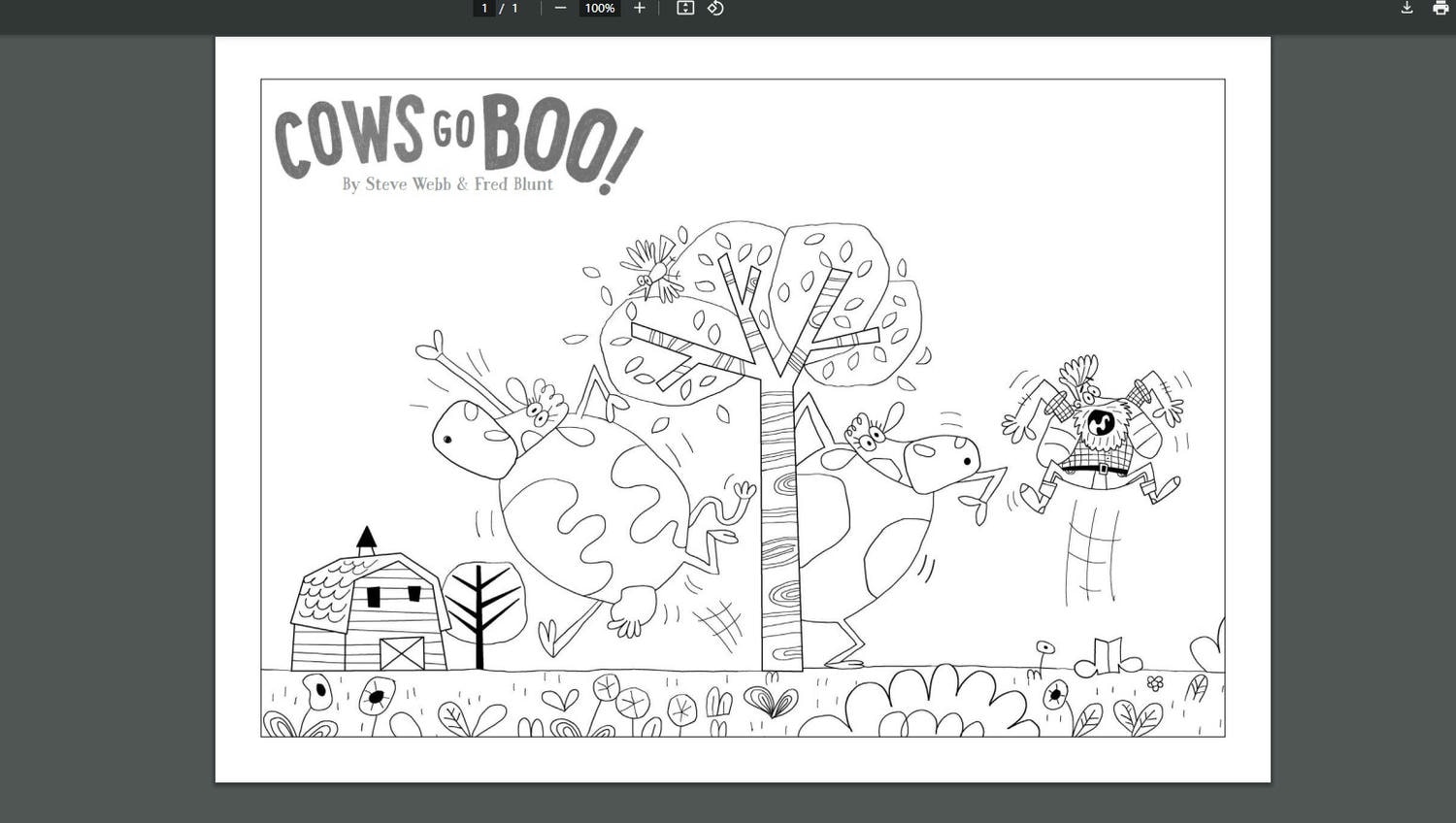Click the 'By Steve Webb & Fred Blunt' byline
Viewport: 1456px width, 823px height.
tap(447, 183)
